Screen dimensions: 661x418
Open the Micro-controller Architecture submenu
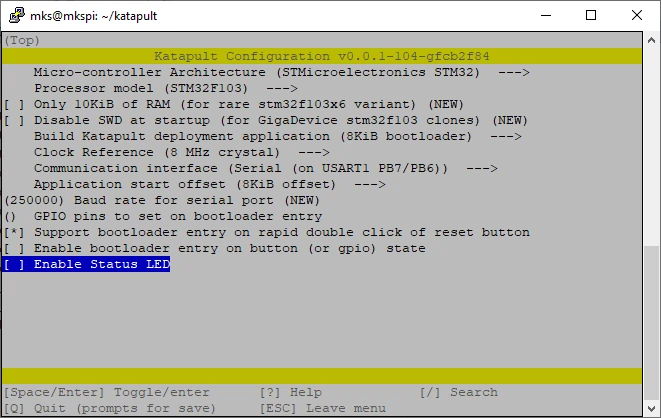[281, 72]
